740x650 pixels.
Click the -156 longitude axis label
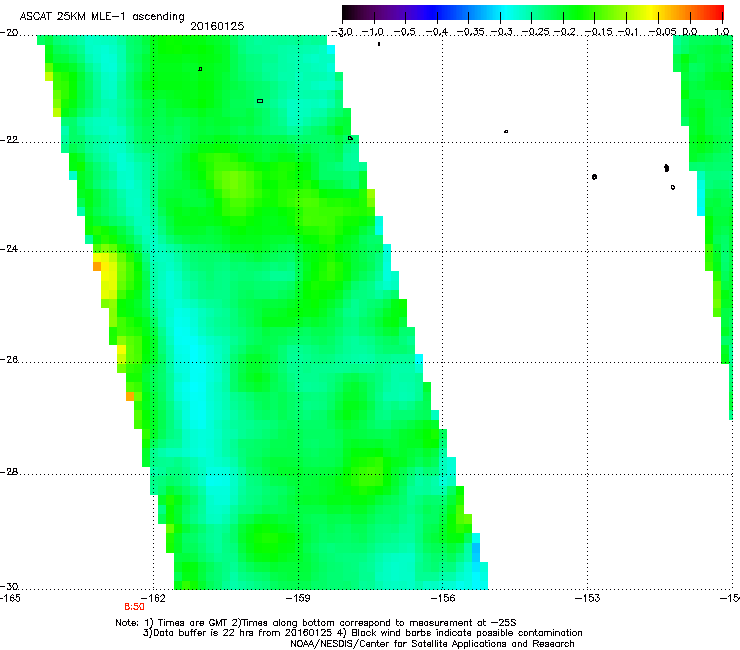coord(443,599)
